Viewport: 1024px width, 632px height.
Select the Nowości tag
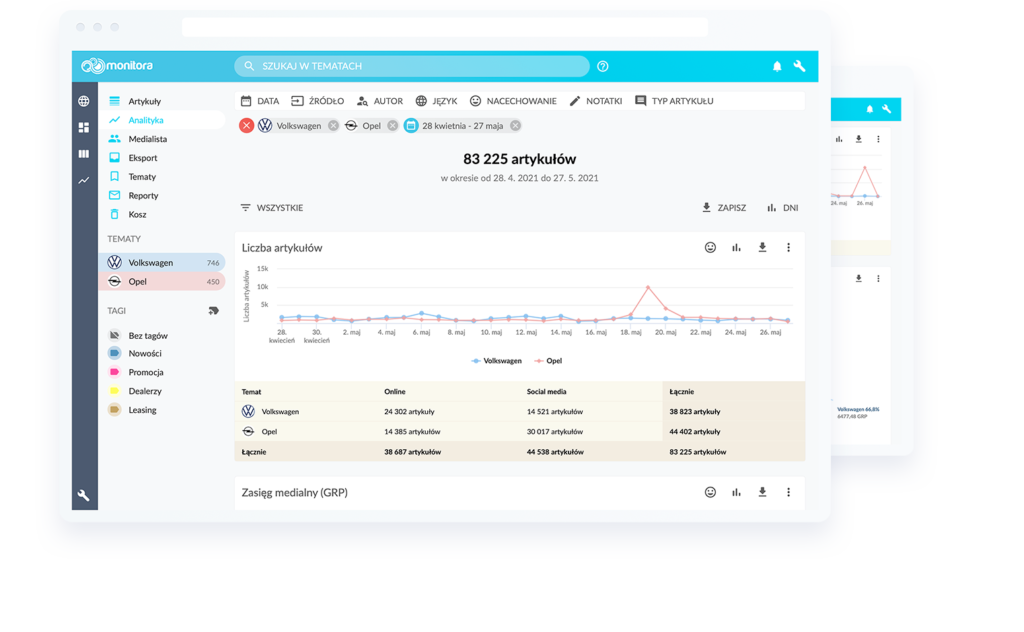pyautogui.click(x=135, y=353)
